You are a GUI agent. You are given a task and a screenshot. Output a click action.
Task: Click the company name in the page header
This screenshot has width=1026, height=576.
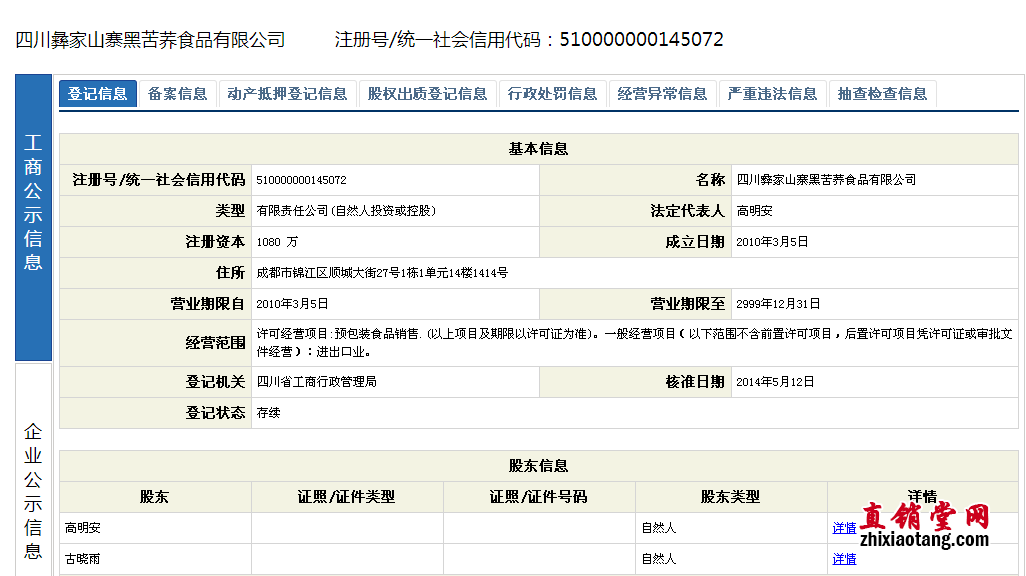tap(151, 40)
